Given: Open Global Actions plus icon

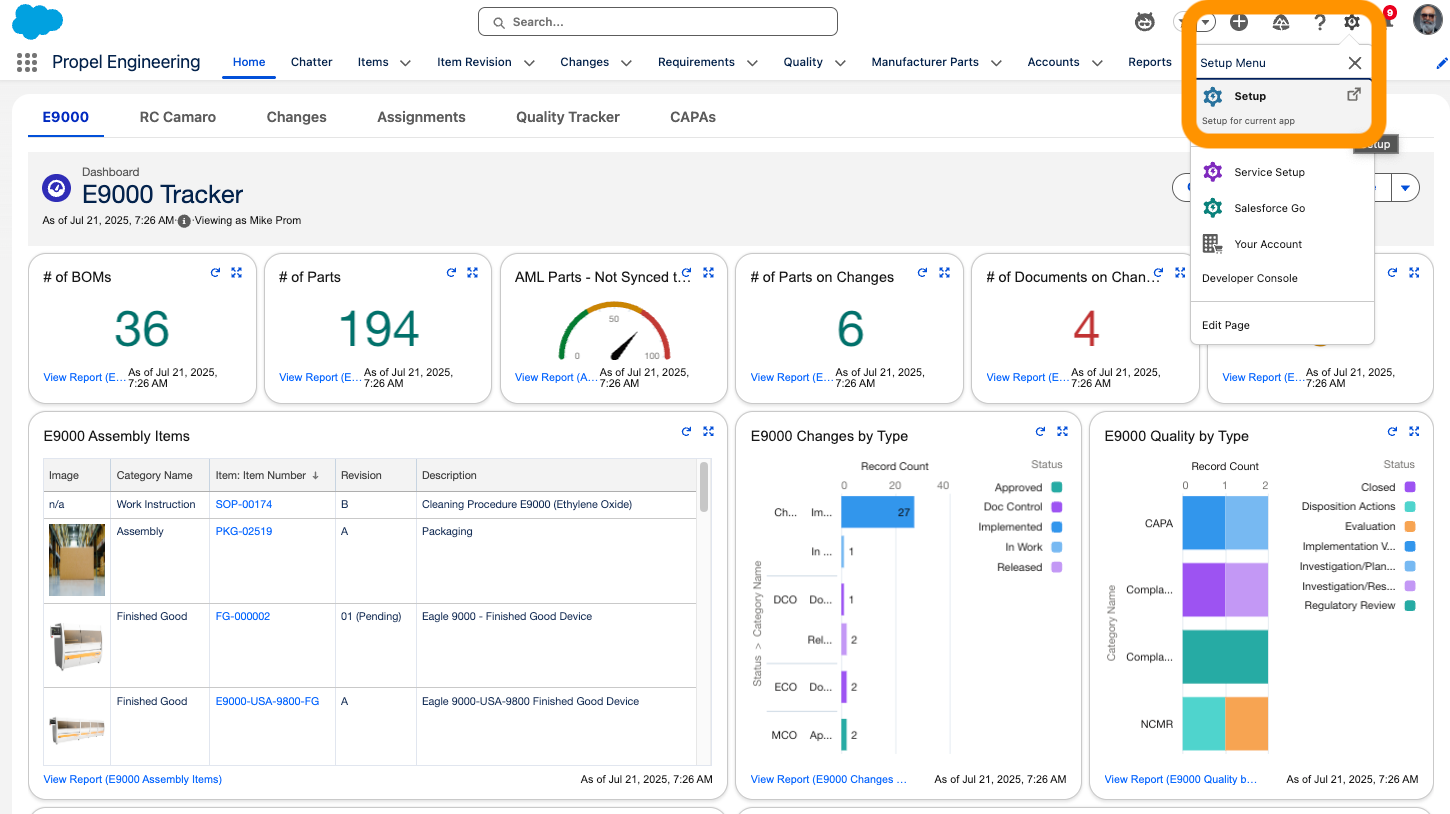Looking at the screenshot, I should [1239, 22].
